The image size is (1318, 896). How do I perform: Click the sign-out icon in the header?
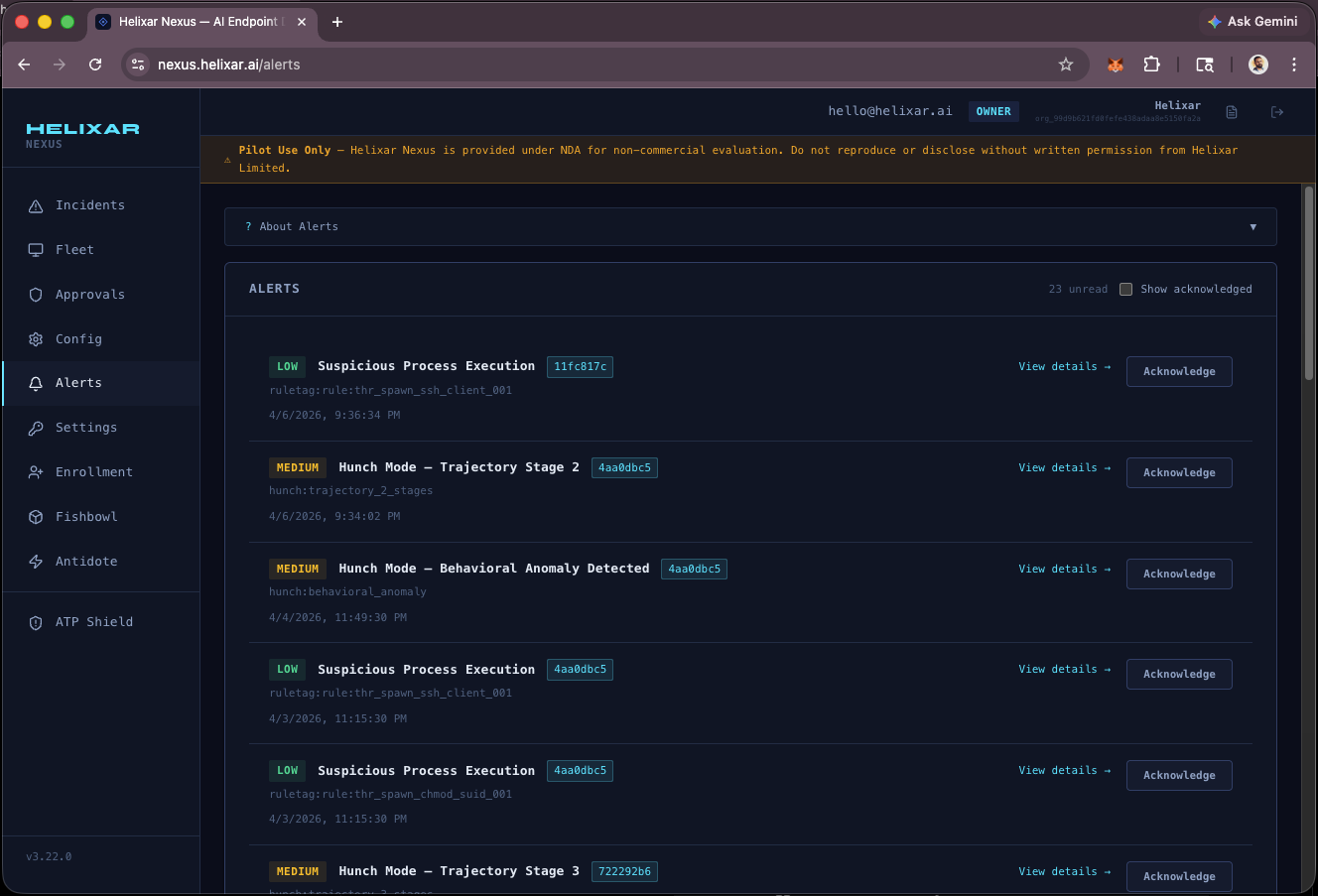[x=1277, y=111]
